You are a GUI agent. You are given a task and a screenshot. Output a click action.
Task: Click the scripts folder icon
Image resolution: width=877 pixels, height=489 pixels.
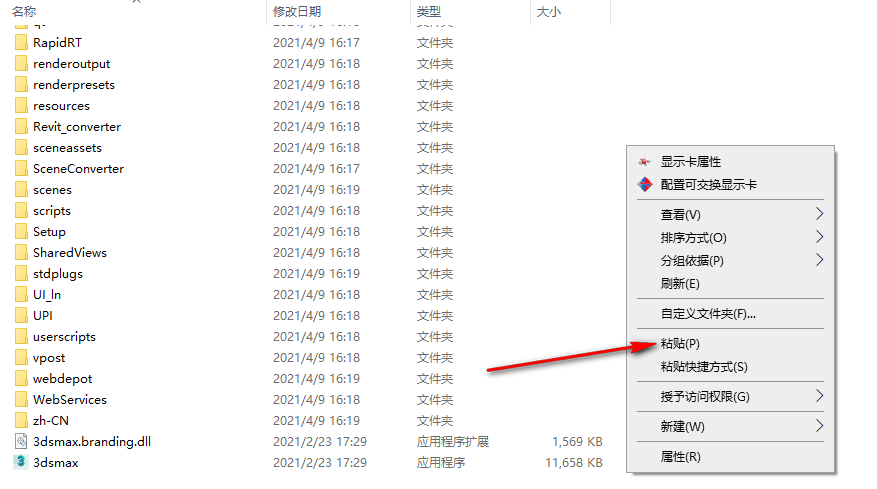pos(21,210)
